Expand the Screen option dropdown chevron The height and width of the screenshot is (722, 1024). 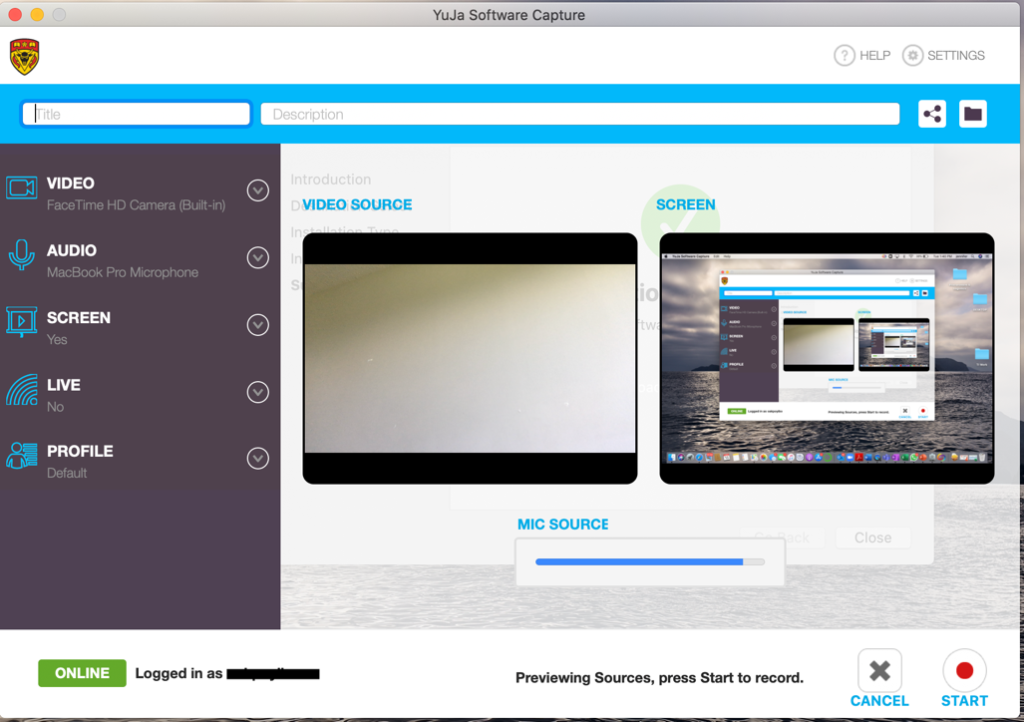pyautogui.click(x=258, y=325)
